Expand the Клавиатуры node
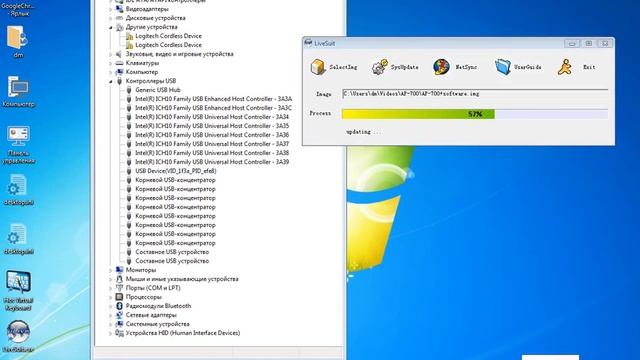This screenshot has width=640, height=360. click(111, 63)
